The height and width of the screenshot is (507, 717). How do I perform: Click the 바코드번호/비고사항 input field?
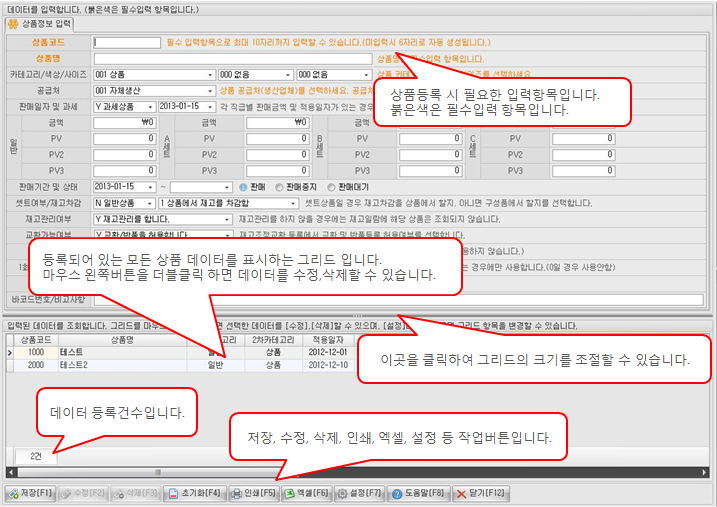pos(399,300)
